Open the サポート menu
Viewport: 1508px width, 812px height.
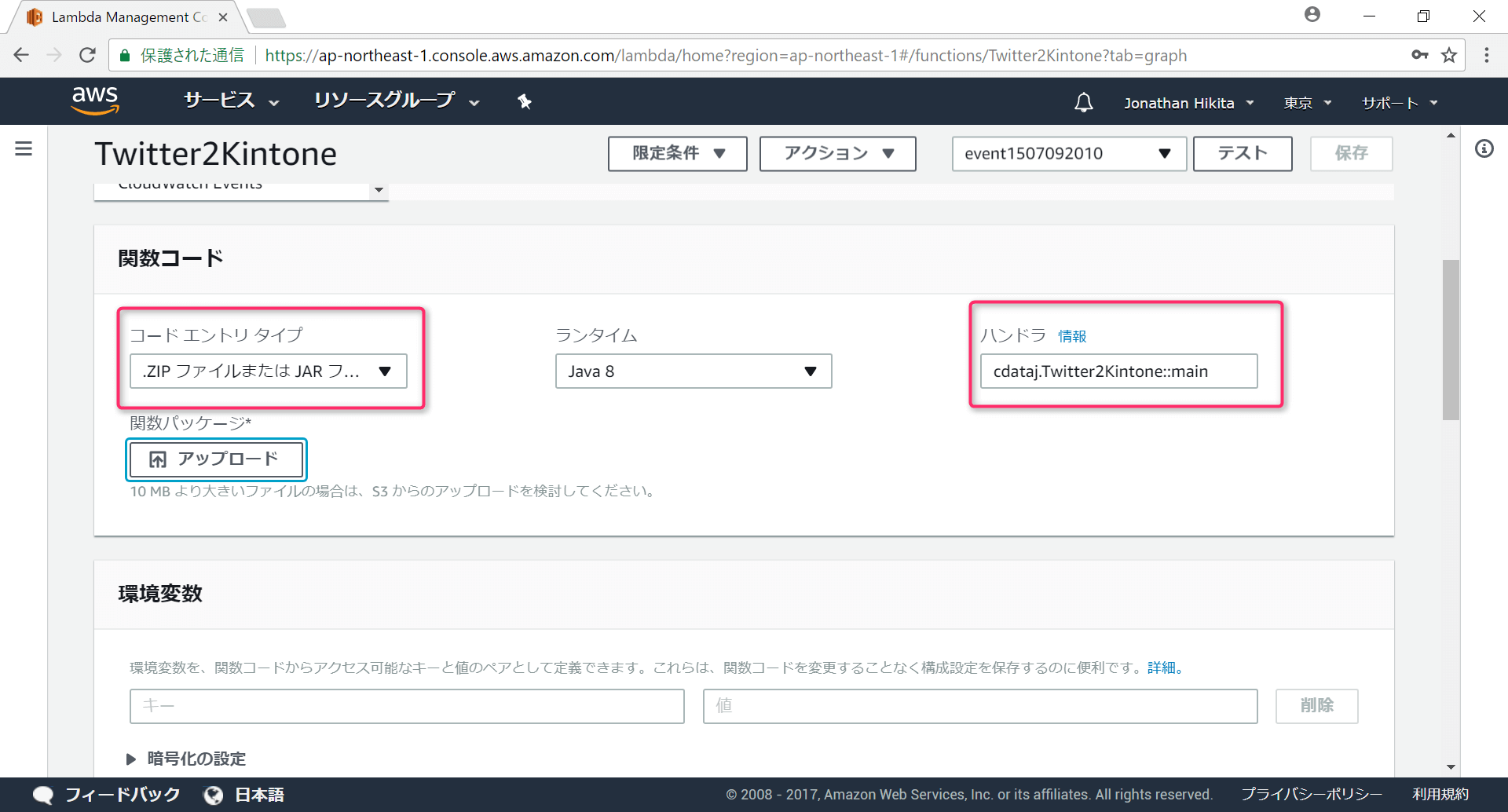click(1400, 103)
